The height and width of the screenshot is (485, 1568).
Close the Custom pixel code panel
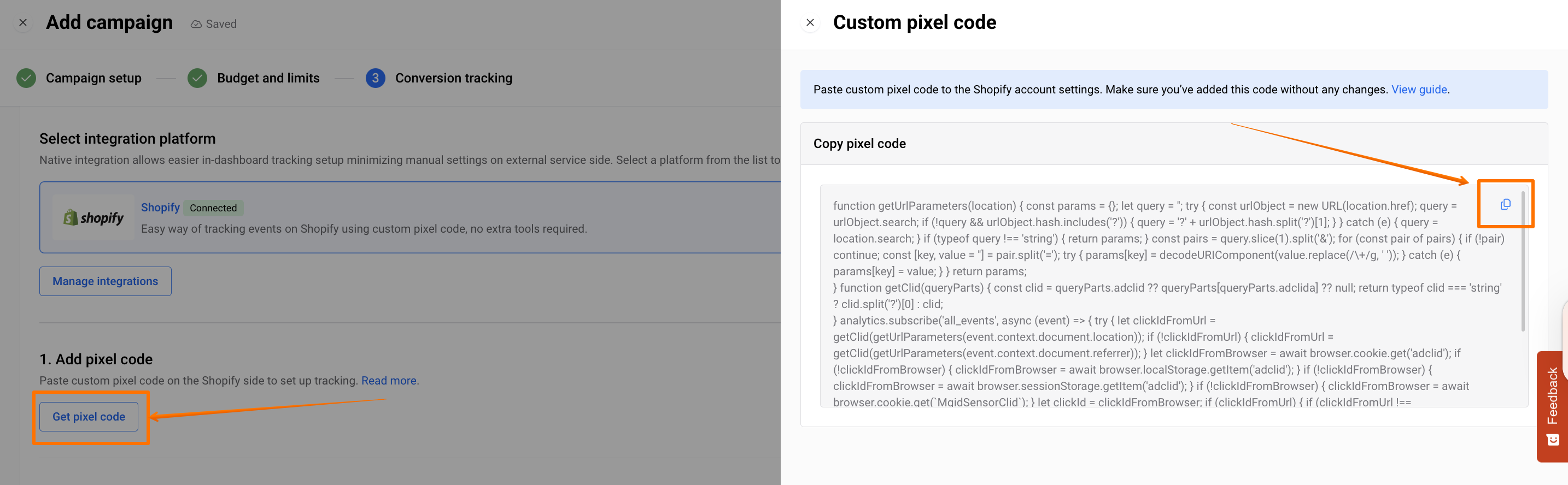(x=810, y=22)
